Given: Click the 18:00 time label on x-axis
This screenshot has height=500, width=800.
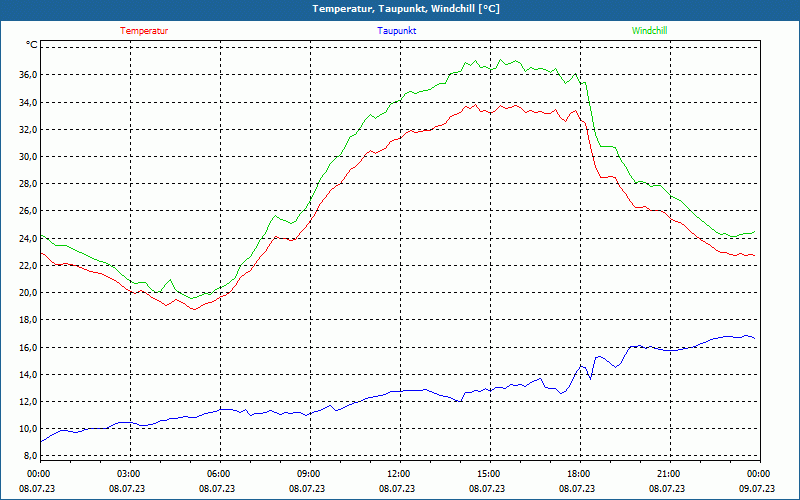Looking at the screenshot, I should [578, 474].
